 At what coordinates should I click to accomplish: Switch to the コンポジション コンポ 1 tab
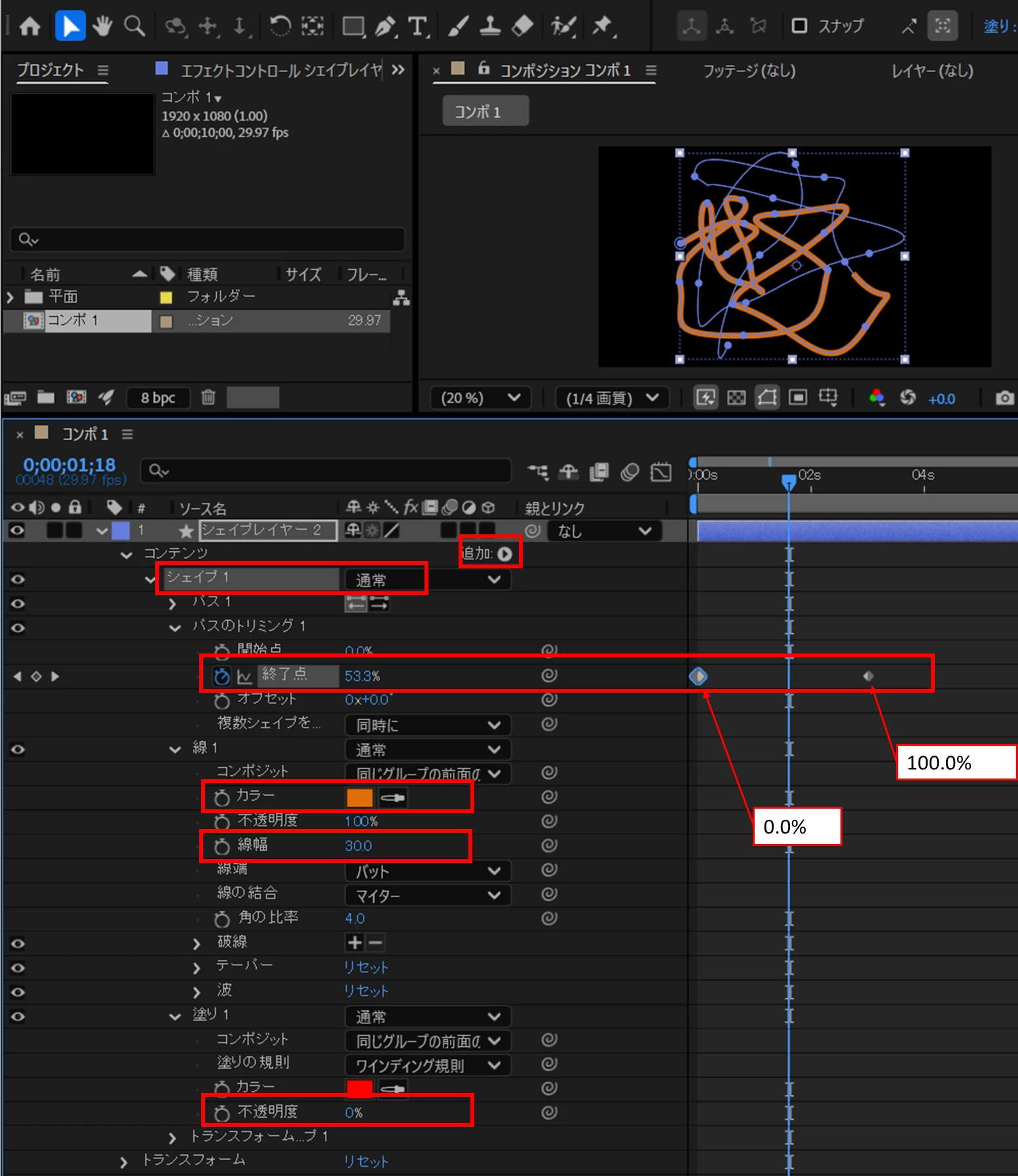click(565, 70)
